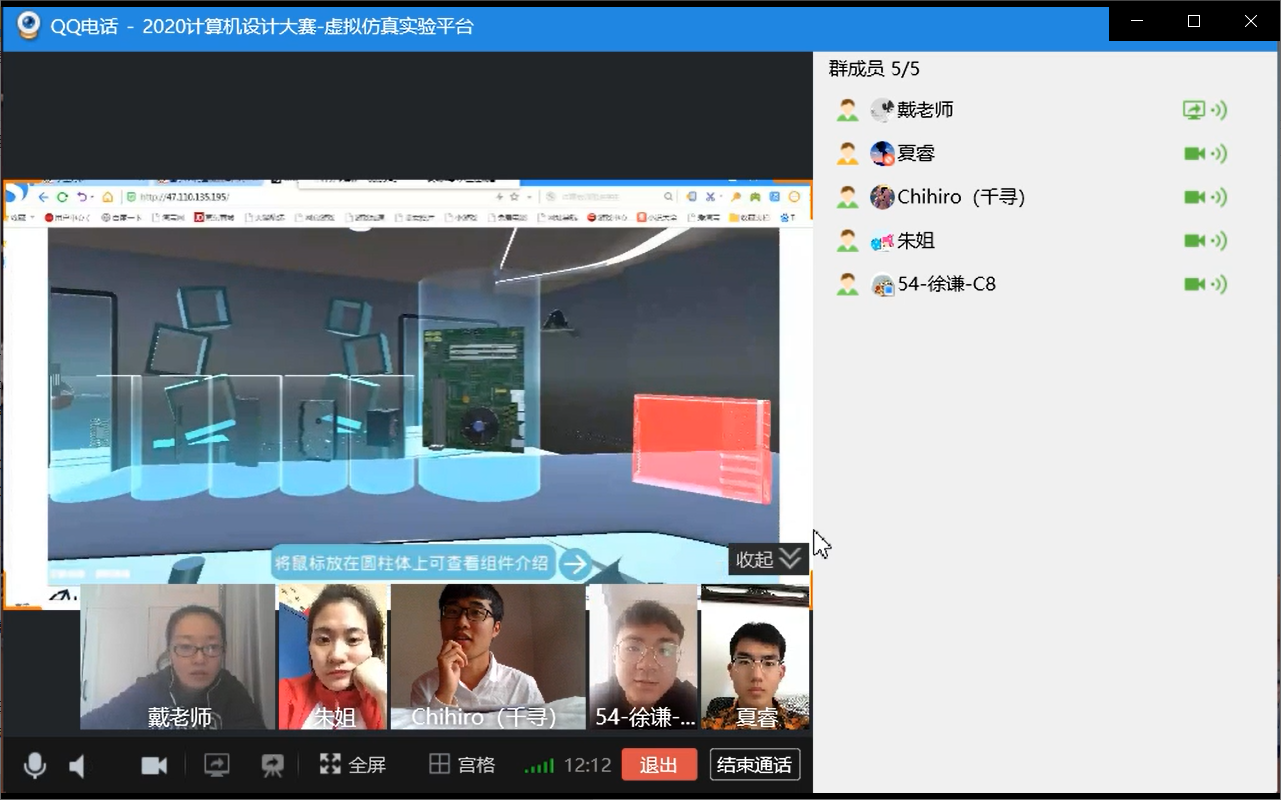The height and width of the screenshot is (800, 1281).
Task: Mute the microphone in the call toolbar
Action: (x=35, y=766)
